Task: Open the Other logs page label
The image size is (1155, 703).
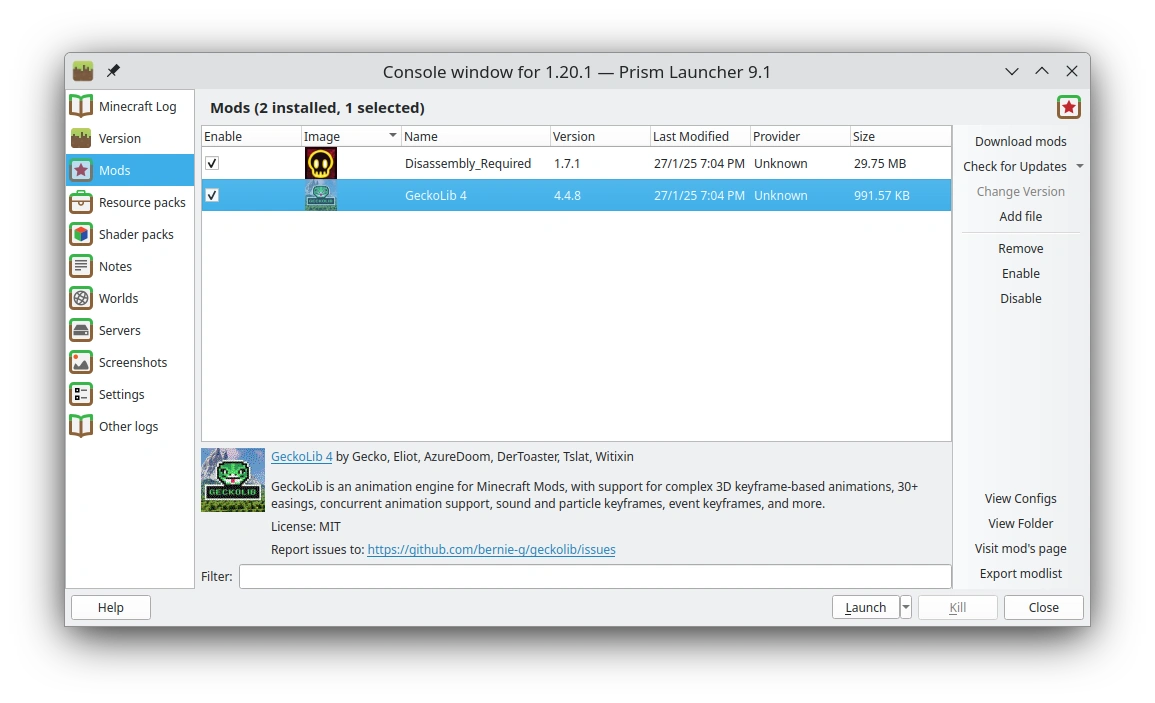Action: [x=129, y=427]
